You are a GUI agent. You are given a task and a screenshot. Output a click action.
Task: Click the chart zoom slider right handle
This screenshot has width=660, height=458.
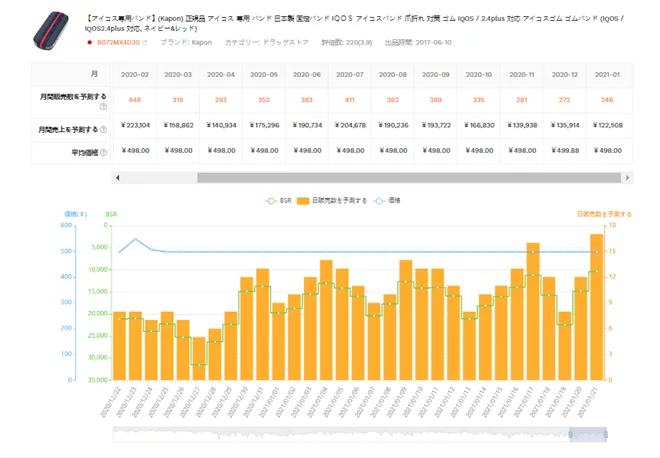(608, 433)
